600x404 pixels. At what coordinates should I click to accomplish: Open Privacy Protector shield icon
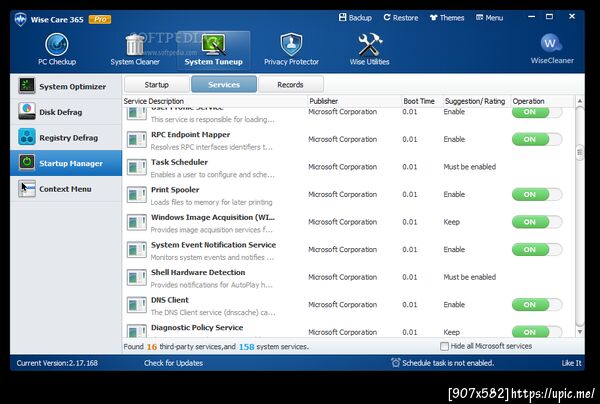pos(291,44)
